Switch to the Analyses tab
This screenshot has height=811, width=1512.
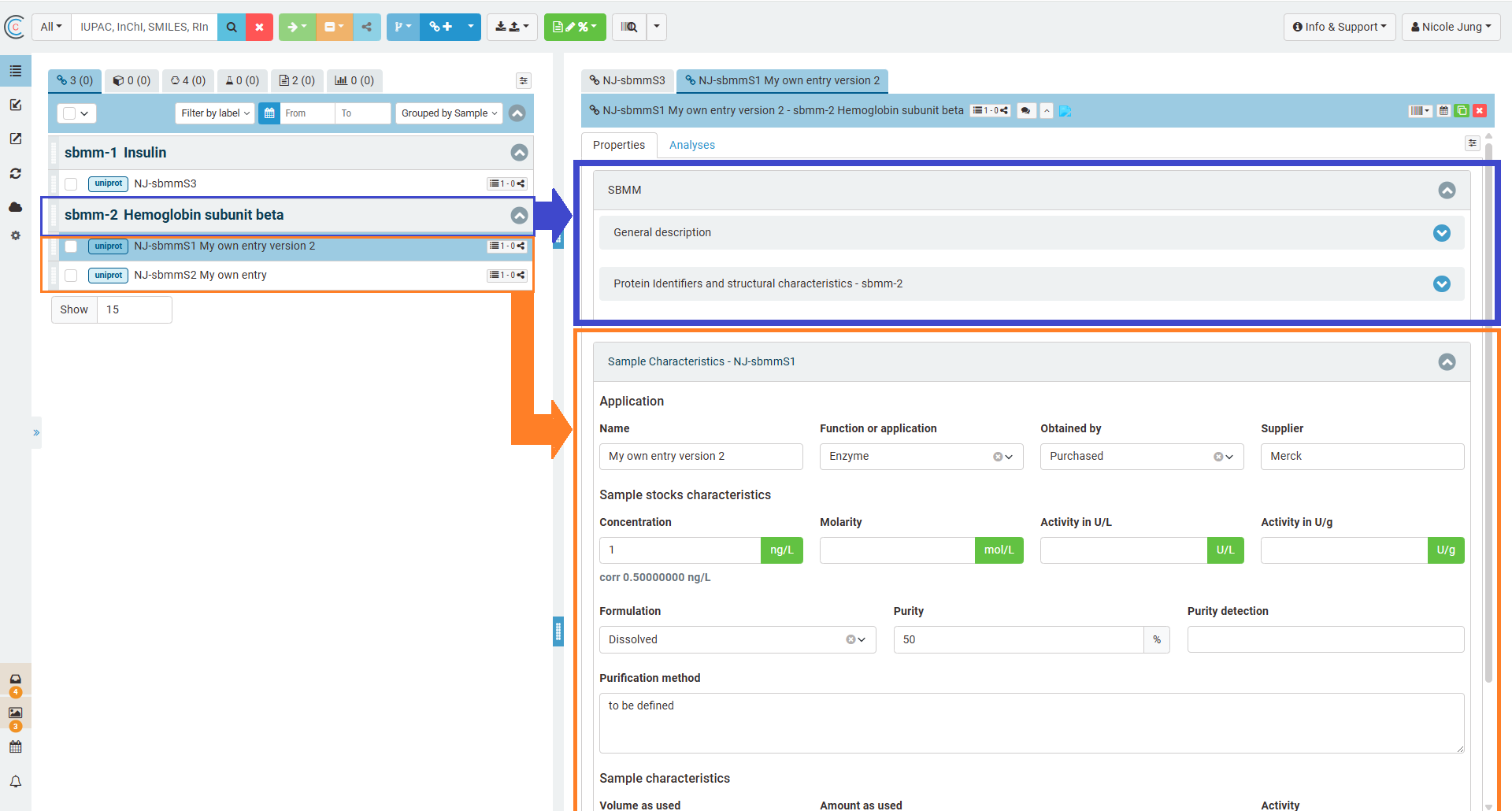point(691,145)
